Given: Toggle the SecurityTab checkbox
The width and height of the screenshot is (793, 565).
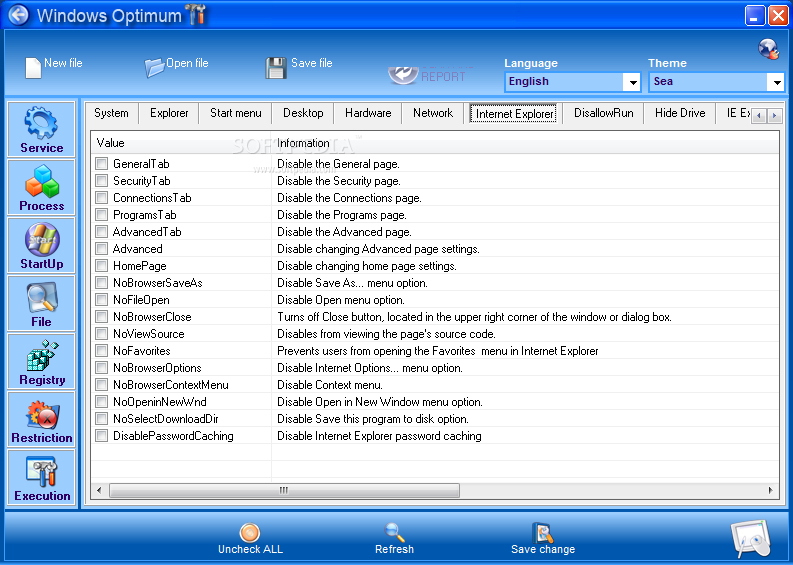Looking at the screenshot, I should tap(102, 181).
